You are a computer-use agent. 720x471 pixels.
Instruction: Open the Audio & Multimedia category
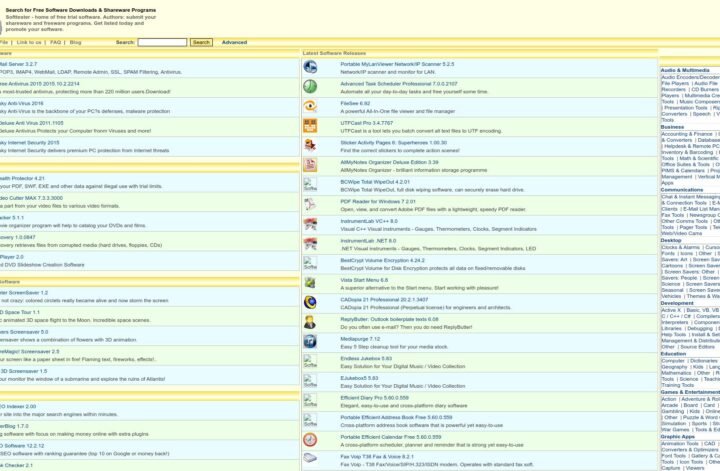685,70
